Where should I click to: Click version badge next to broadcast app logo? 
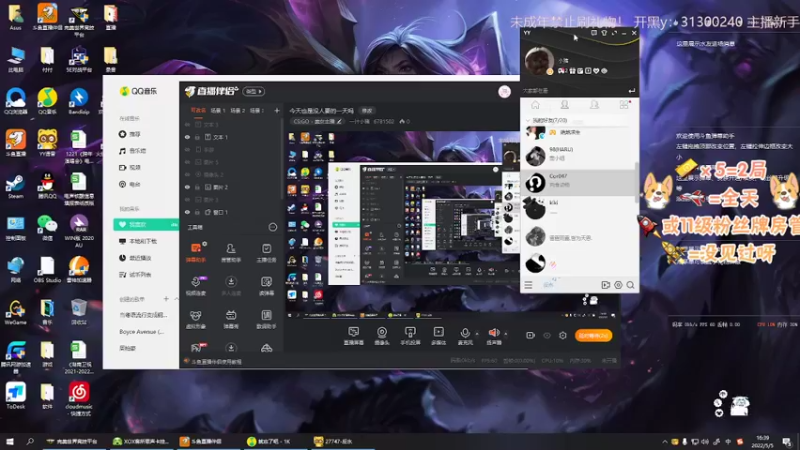pyautogui.click(x=254, y=91)
